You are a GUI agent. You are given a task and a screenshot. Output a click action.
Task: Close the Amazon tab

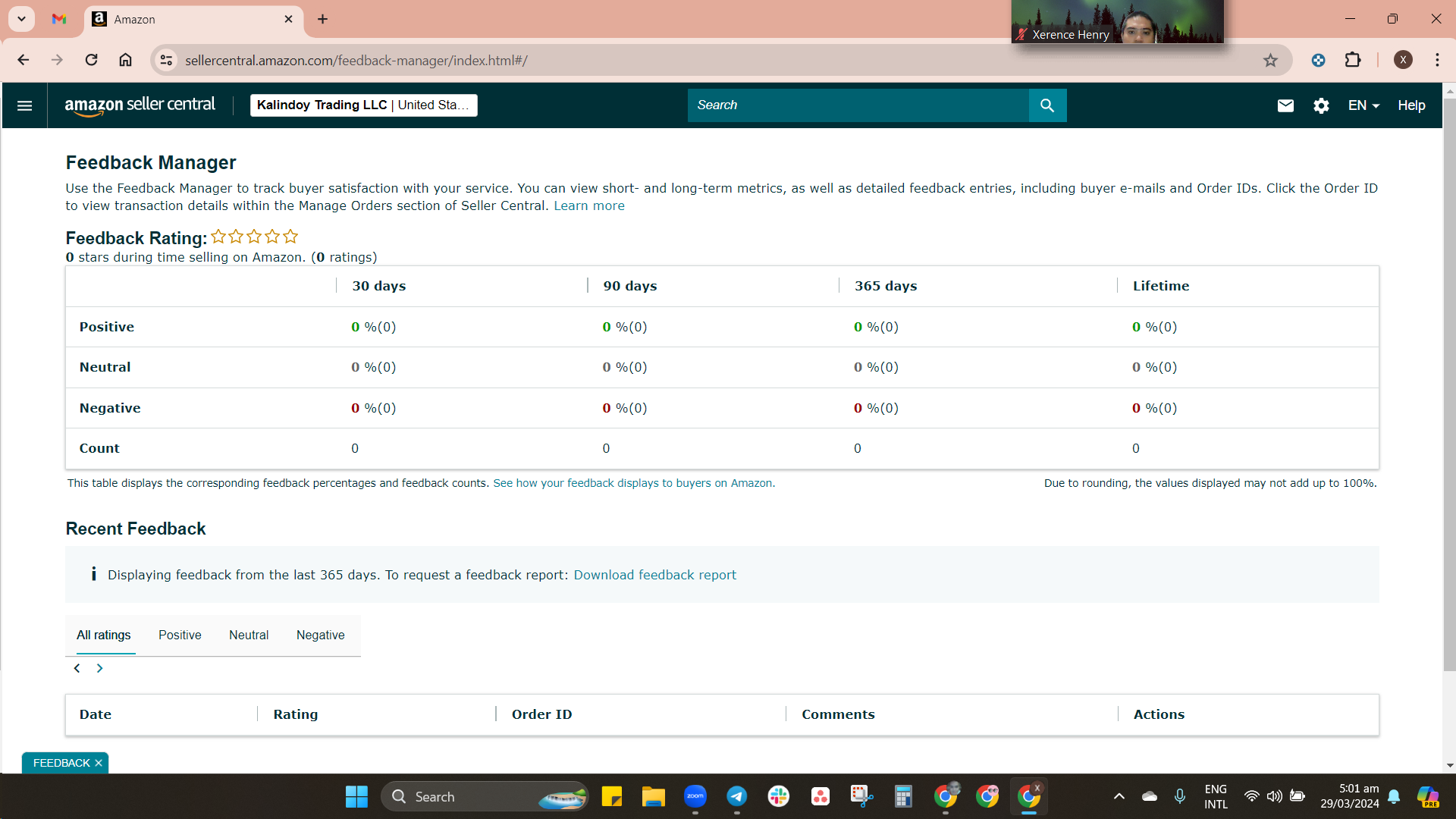288,19
